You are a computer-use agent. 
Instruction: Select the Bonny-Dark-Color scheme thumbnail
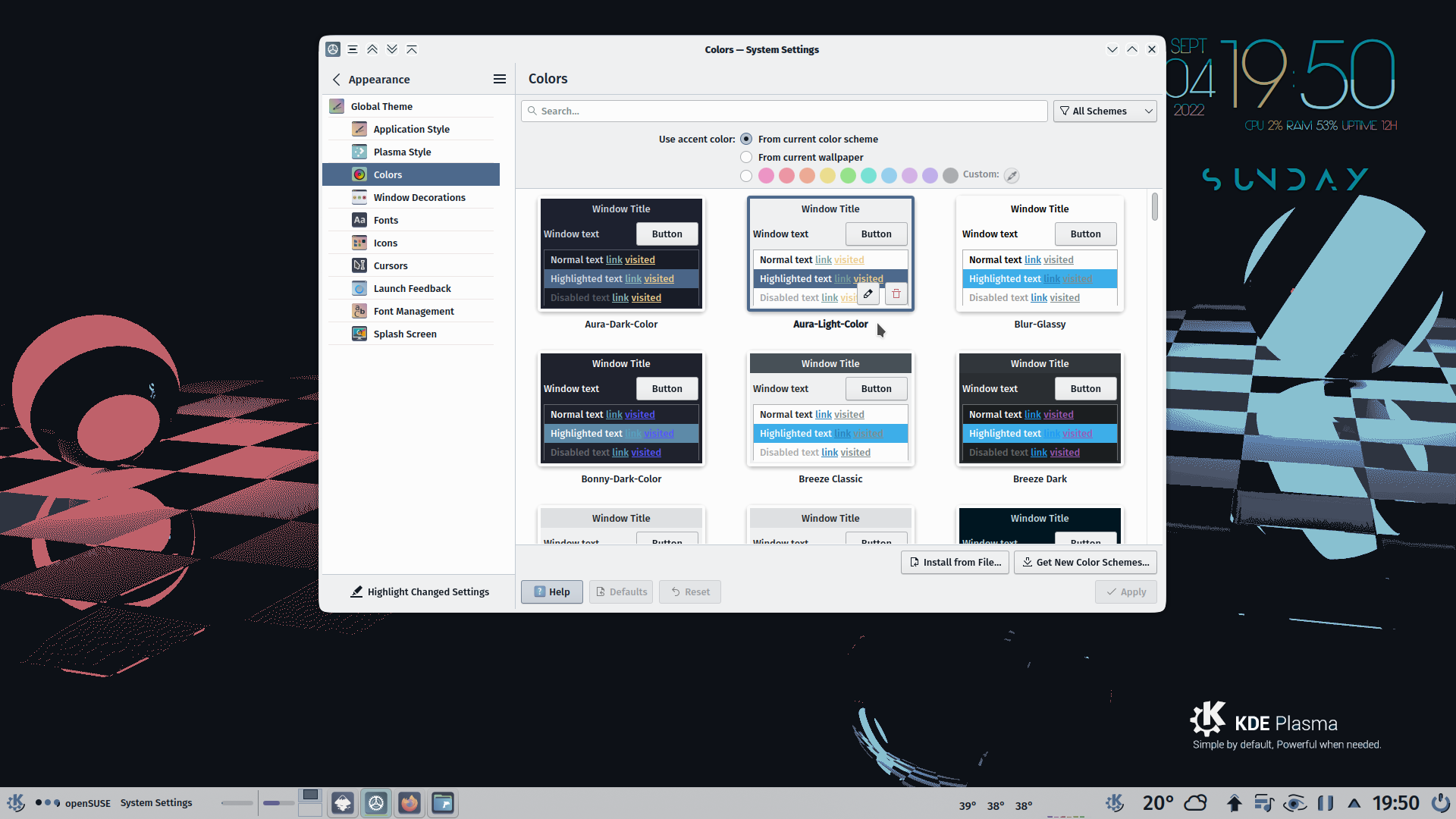coord(621,409)
